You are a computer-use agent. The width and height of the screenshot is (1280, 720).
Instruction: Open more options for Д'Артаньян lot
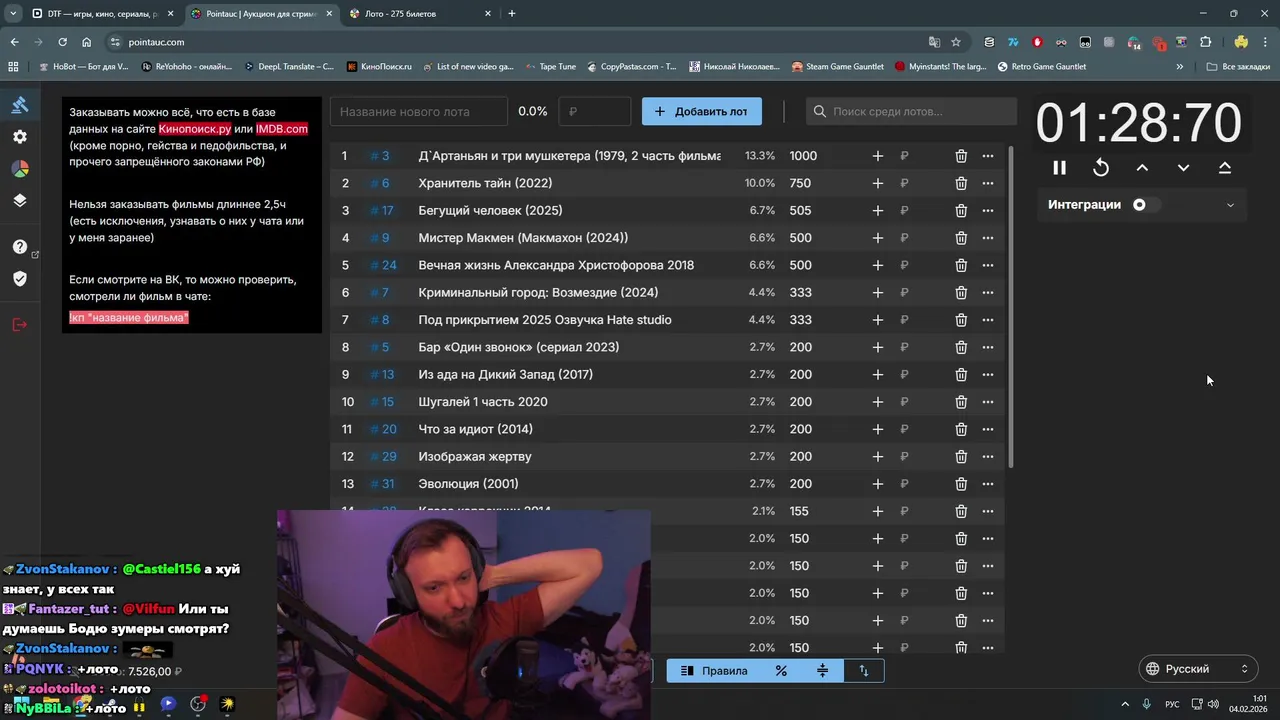click(988, 156)
